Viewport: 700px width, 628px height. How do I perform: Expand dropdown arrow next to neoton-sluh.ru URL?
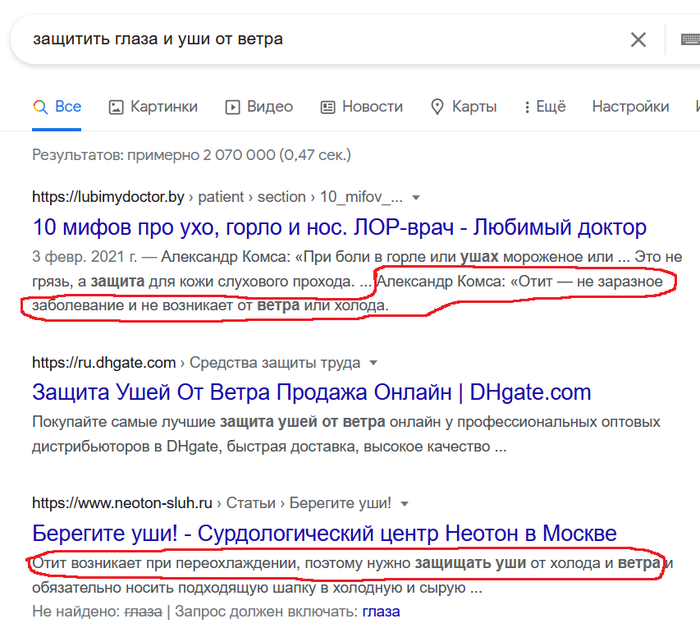[405, 504]
